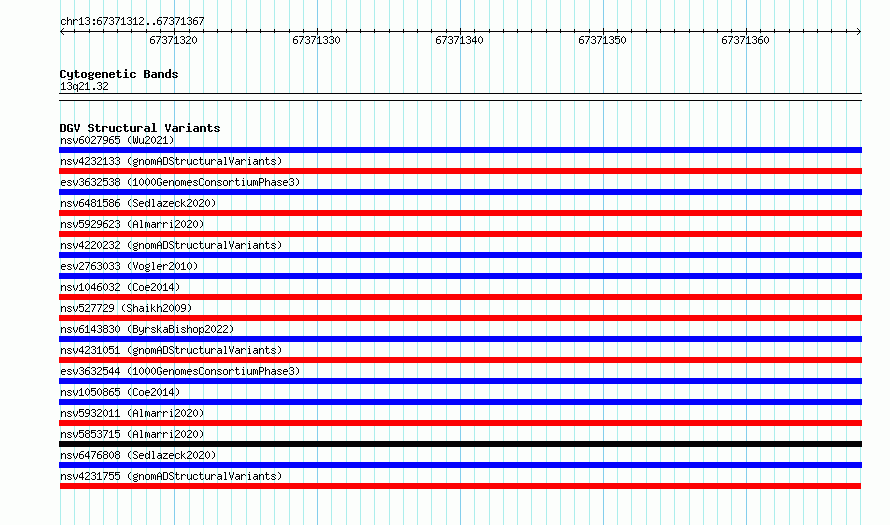Select the nsv5932011 Almarri2020 red bar
Viewport: 890px width, 525px height.
tap(460, 423)
